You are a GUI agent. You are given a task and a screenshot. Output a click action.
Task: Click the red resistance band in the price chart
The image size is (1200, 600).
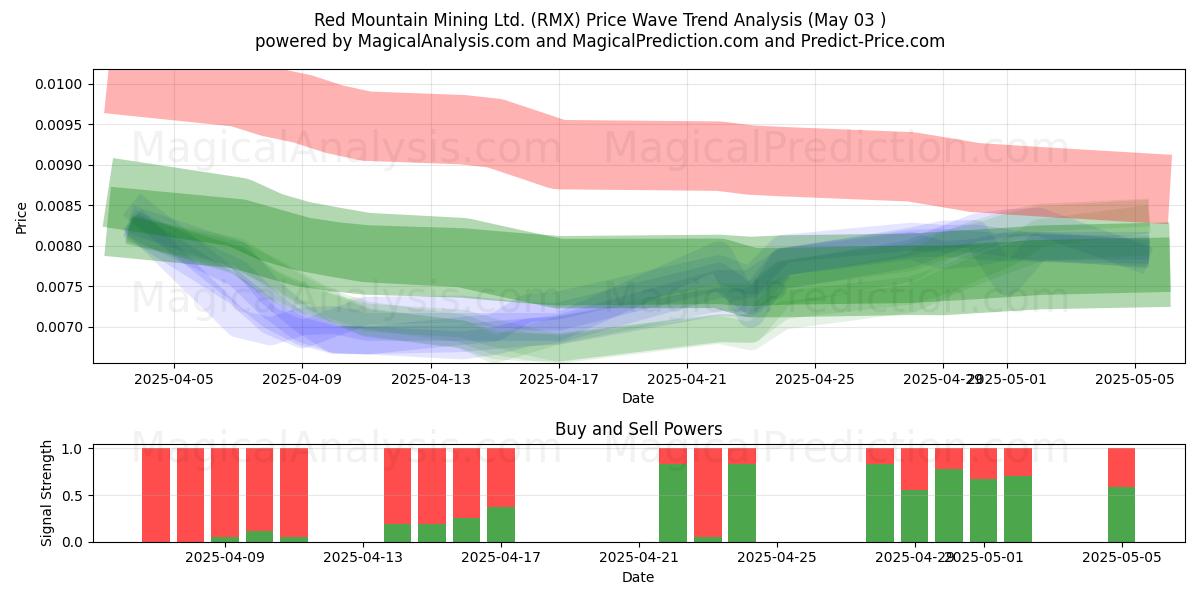point(640,155)
